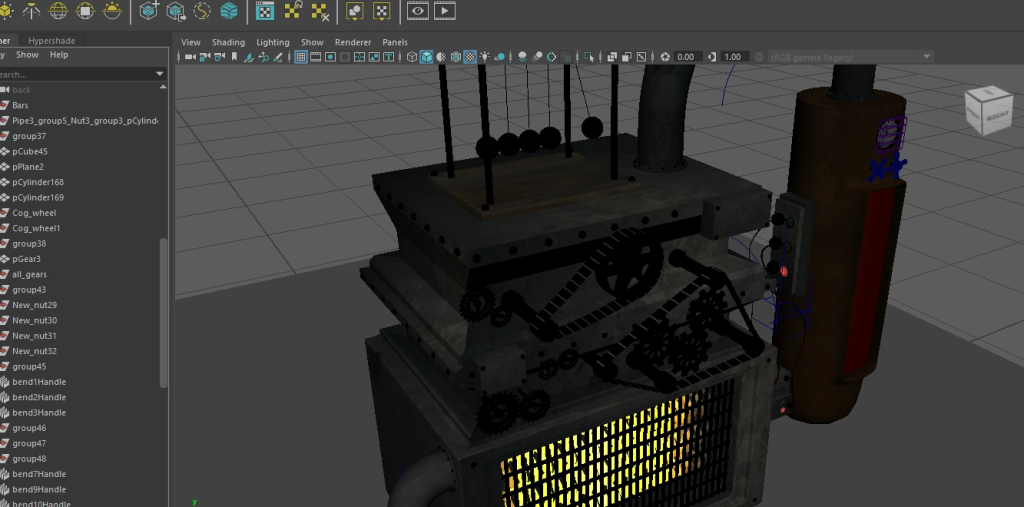Screen dimensions: 1024x507
Task: Open the viewport Shading menu
Action: tap(228, 42)
